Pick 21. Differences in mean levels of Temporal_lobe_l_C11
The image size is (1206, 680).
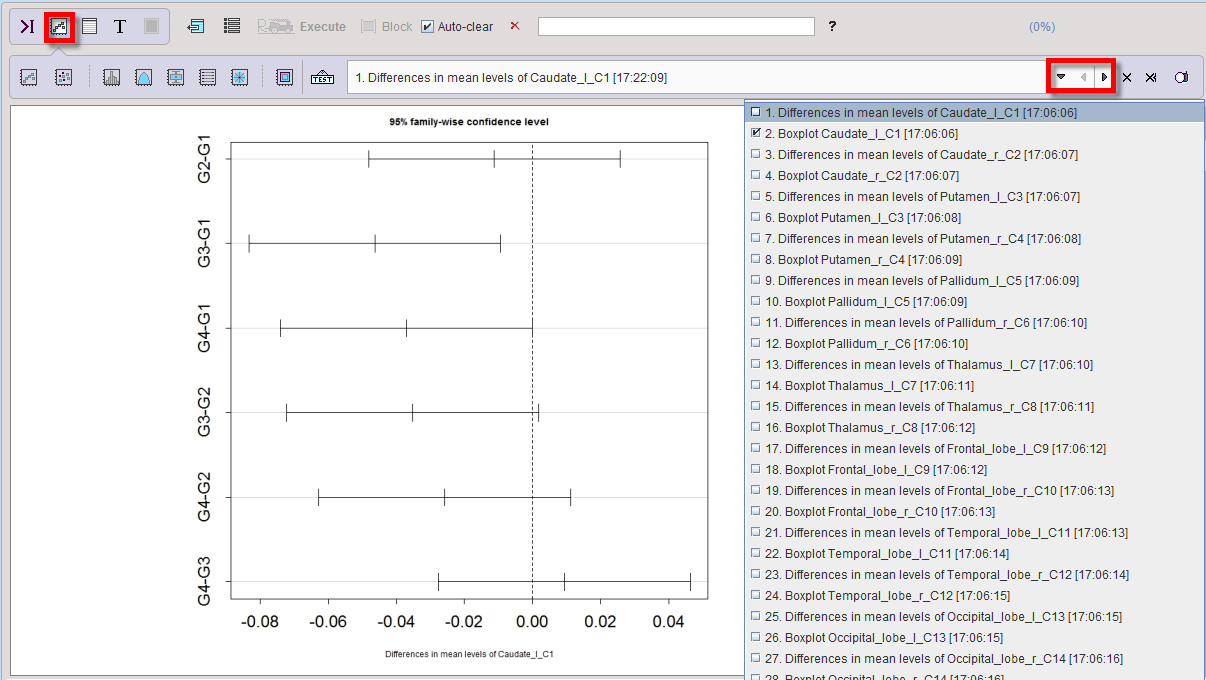coord(975,533)
